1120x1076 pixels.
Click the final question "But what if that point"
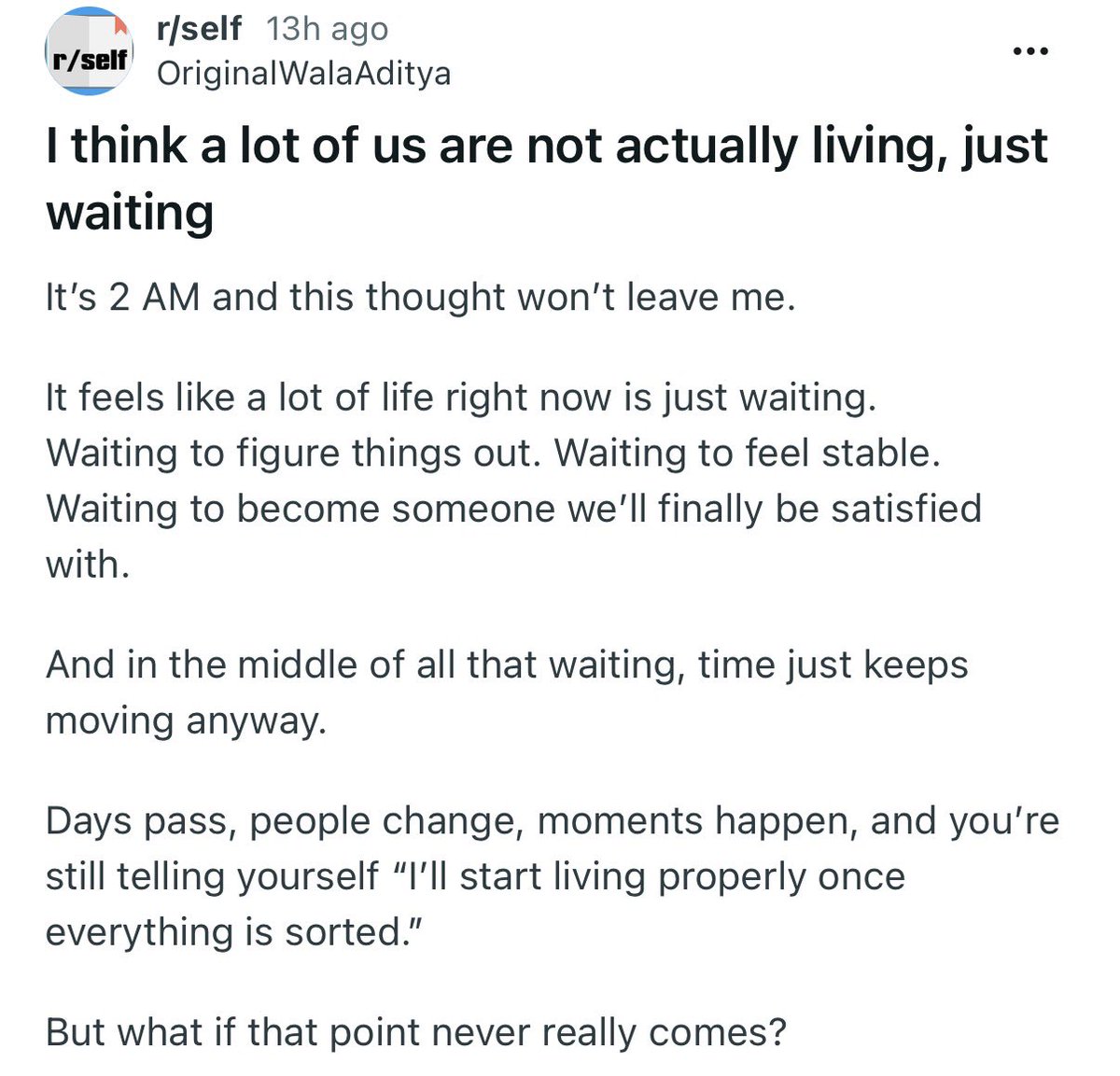416,1033
